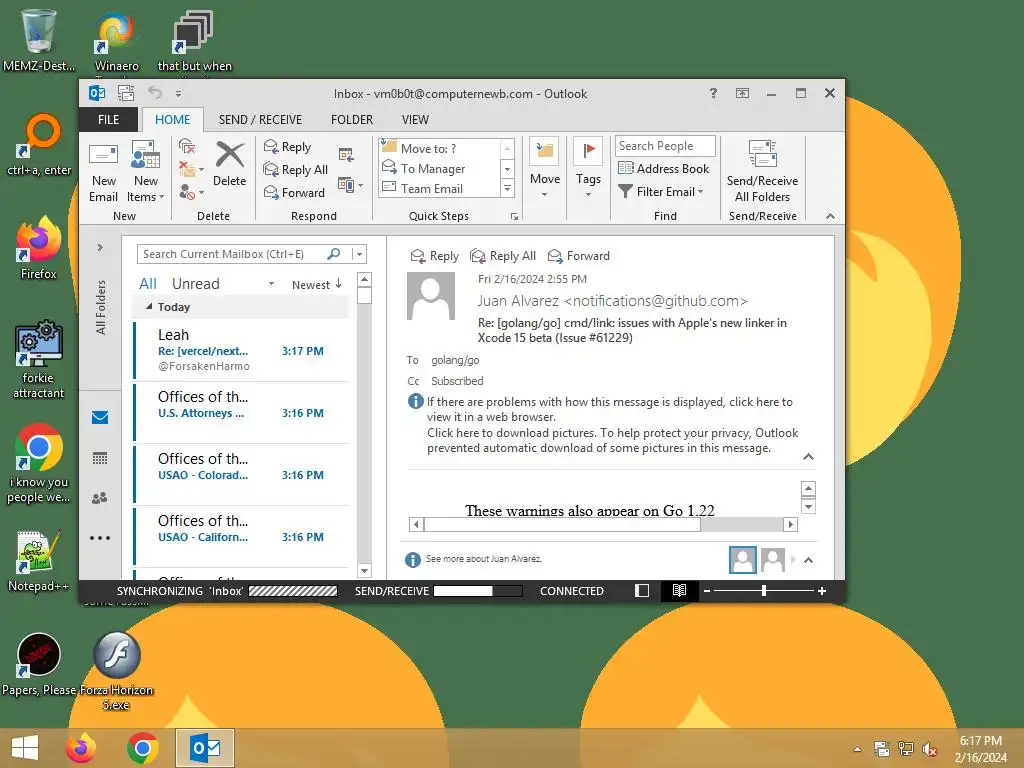The height and width of the screenshot is (768, 1024).
Task: Click the zoom slider handle
Action: [763, 590]
